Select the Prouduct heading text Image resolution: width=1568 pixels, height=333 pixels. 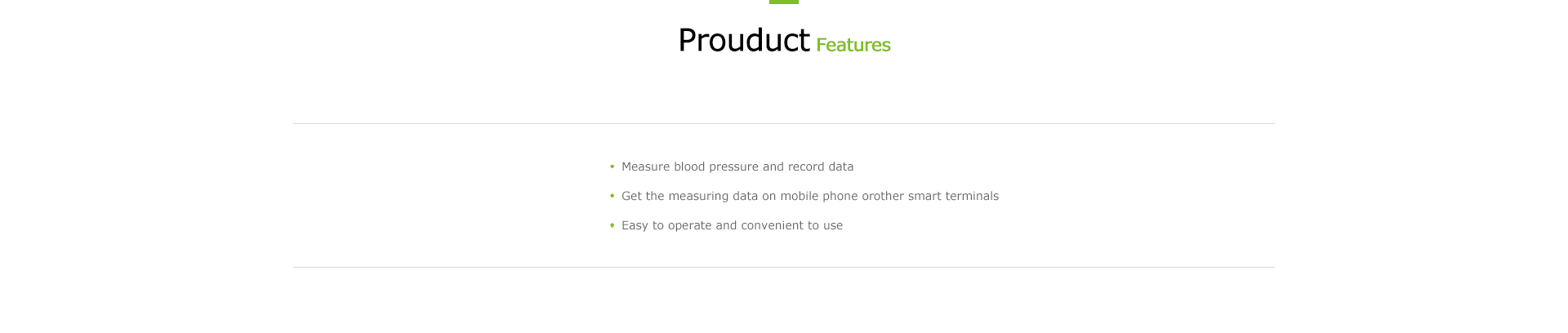pyautogui.click(x=744, y=40)
